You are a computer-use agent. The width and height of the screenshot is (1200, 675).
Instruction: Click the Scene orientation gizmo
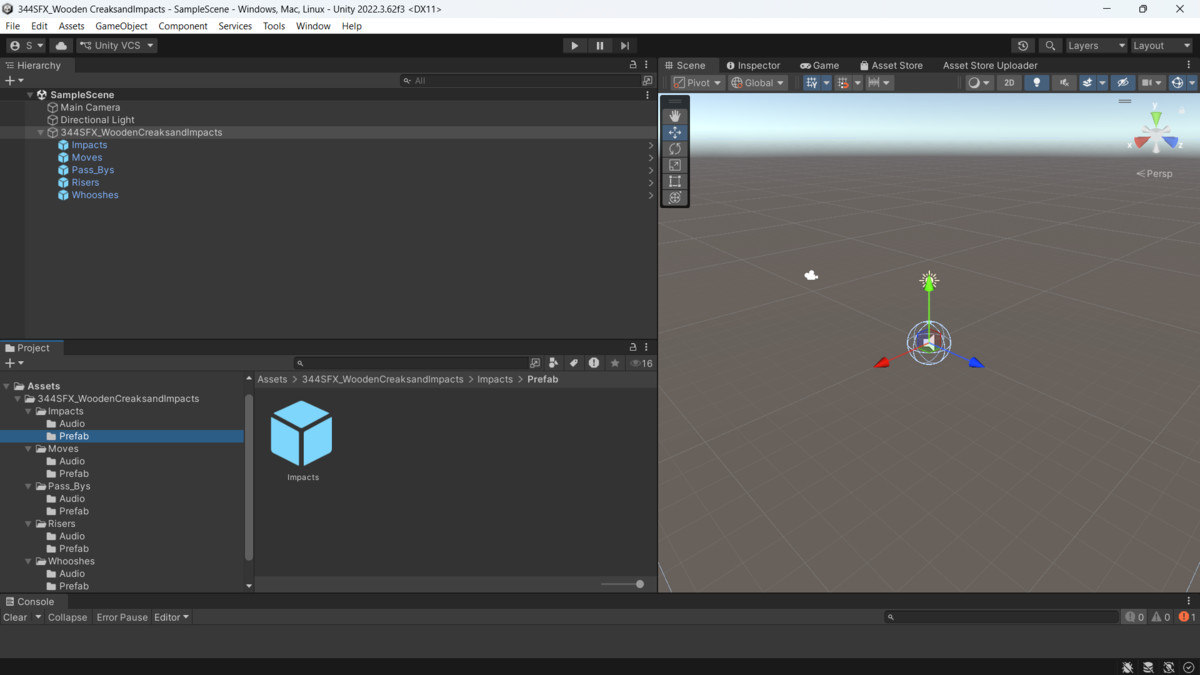(1156, 133)
